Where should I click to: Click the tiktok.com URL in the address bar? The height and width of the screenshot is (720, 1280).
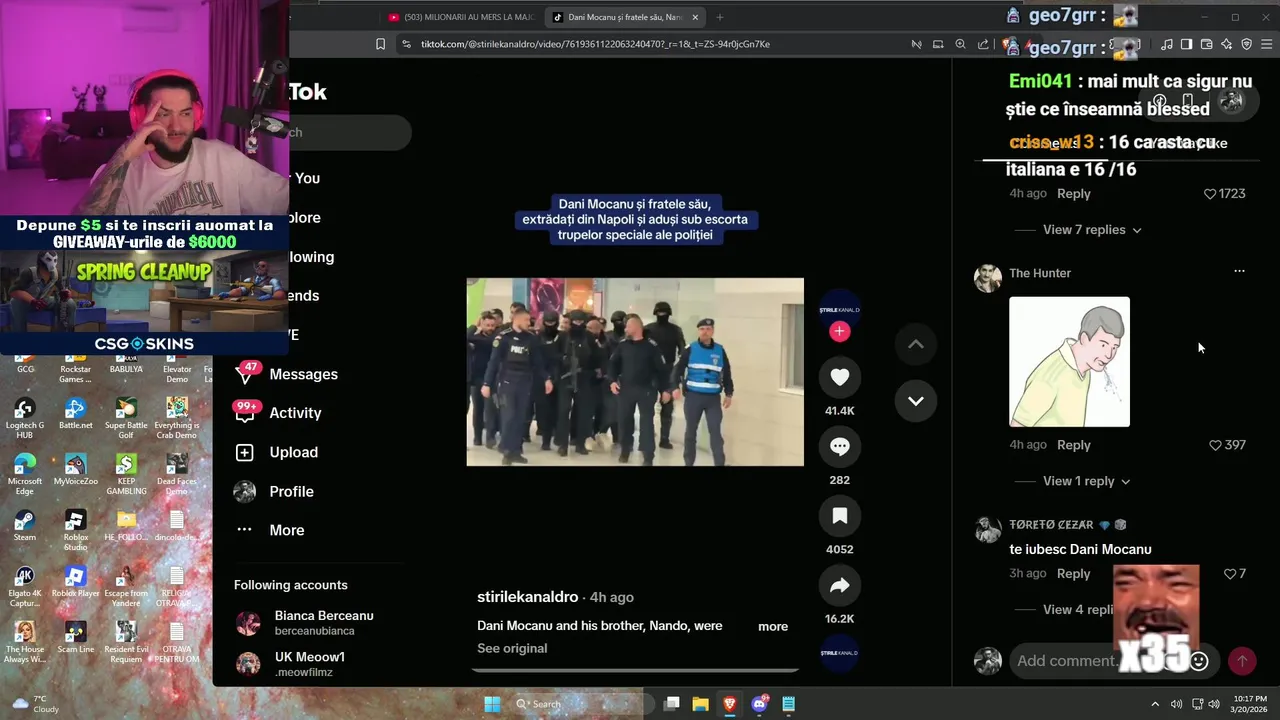click(595, 44)
